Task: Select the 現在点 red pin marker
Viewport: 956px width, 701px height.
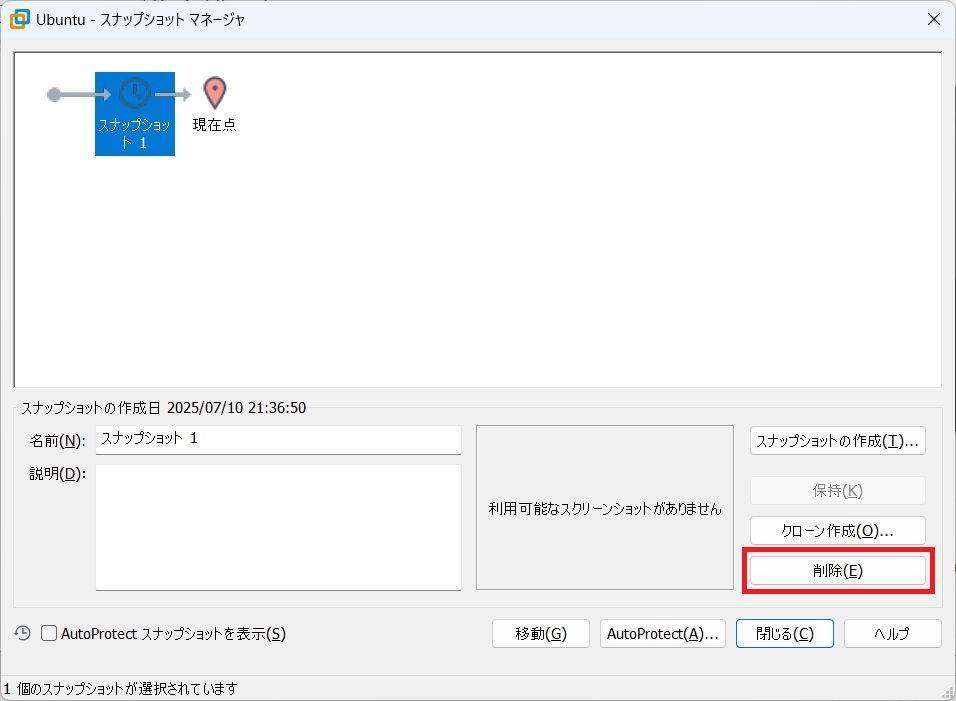Action: (x=215, y=93)
